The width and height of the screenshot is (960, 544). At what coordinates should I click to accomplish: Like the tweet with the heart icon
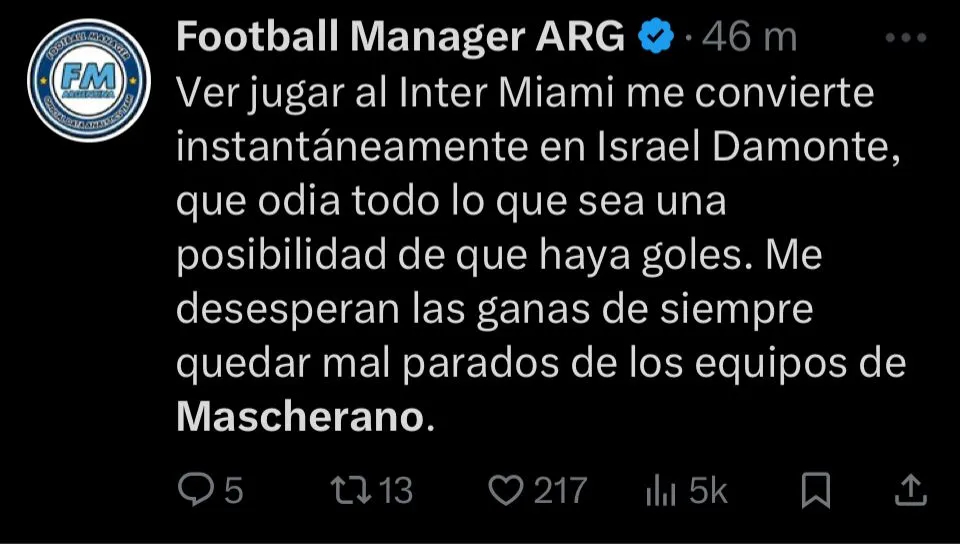pyautogui.click(x=506, y=490)
